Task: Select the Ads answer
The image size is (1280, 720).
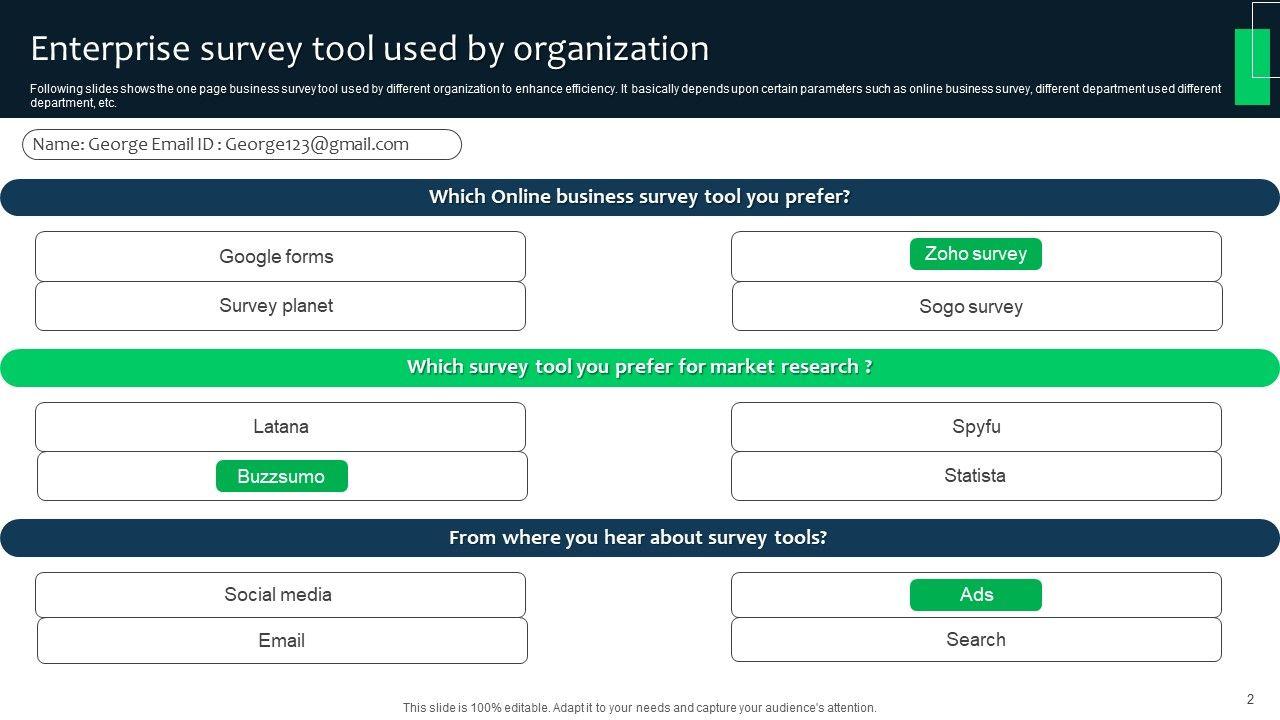Action: tap(976, 595)
